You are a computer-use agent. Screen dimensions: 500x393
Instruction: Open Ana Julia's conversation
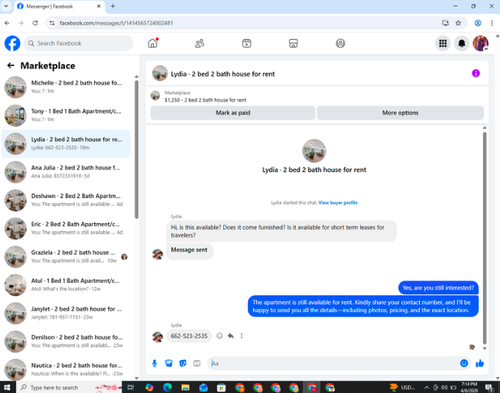pyautogui.click(x=66, y=172)
